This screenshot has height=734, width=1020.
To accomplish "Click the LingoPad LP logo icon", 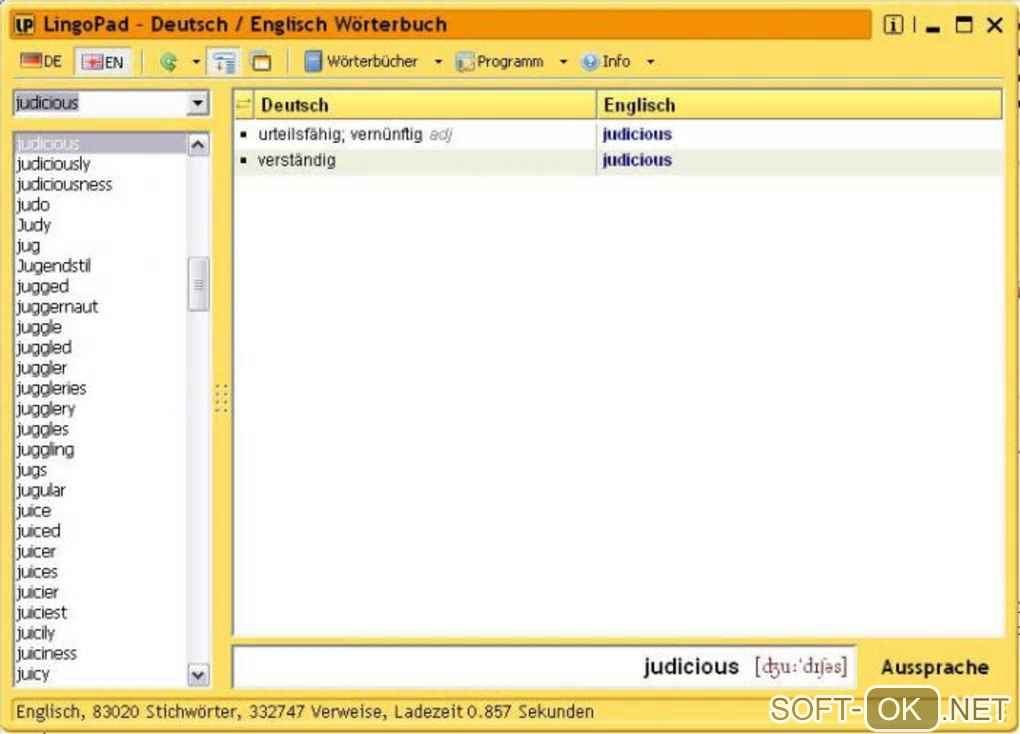I will pos(24,25).
